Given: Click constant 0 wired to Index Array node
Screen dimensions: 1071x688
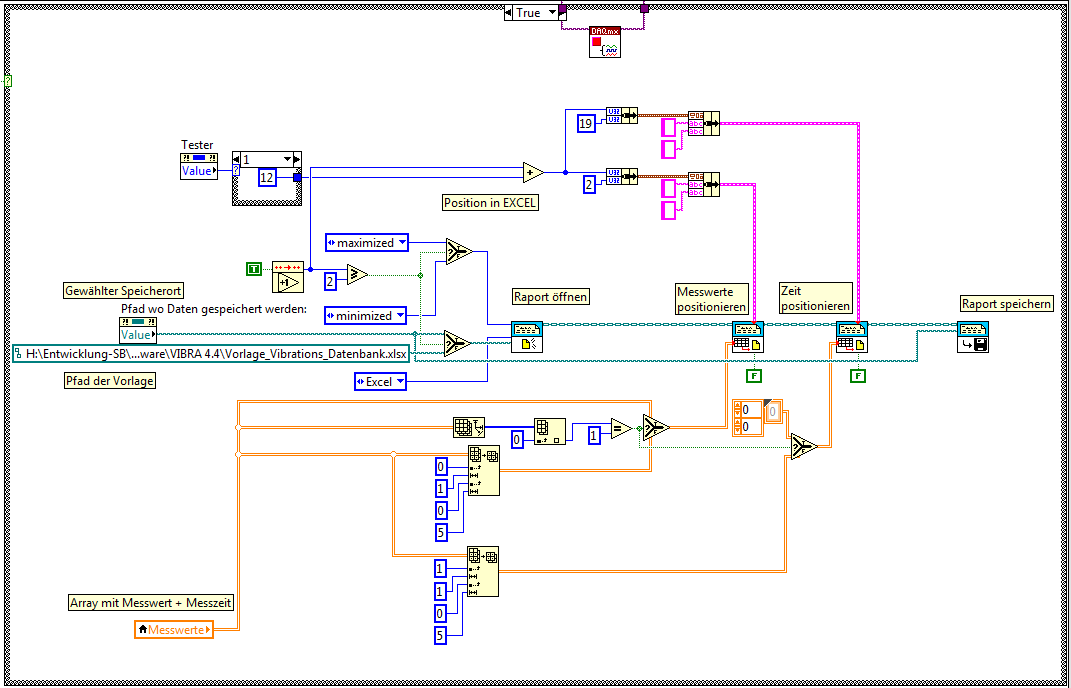Looking at the screenshot, I should tap(518, 439).
